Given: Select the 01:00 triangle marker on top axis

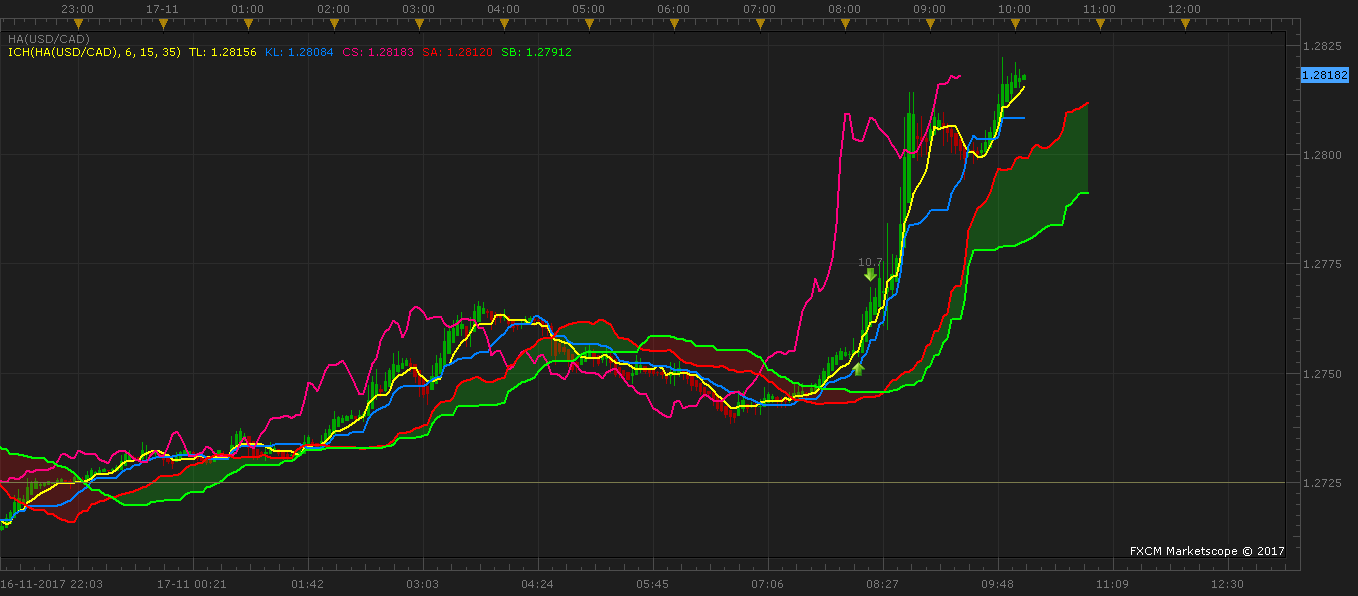Looking at the screenshot, I should 248,23.
